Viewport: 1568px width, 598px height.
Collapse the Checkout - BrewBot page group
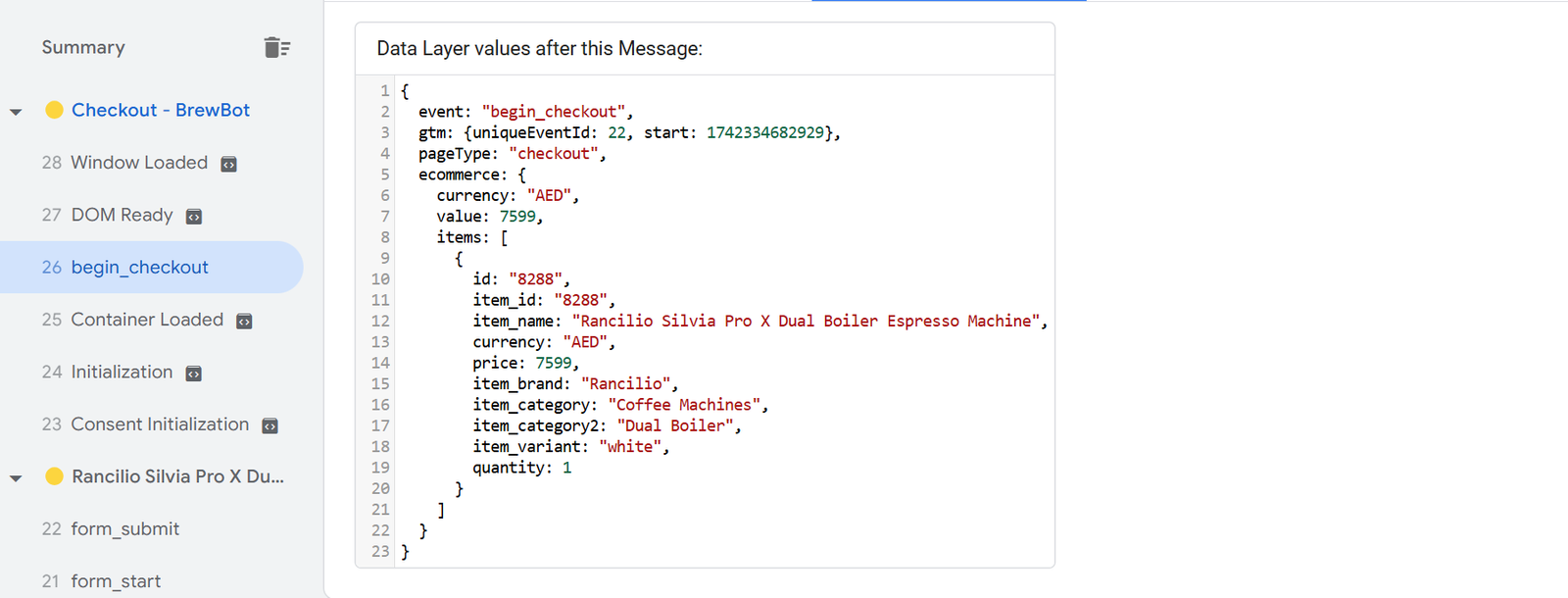16,112
